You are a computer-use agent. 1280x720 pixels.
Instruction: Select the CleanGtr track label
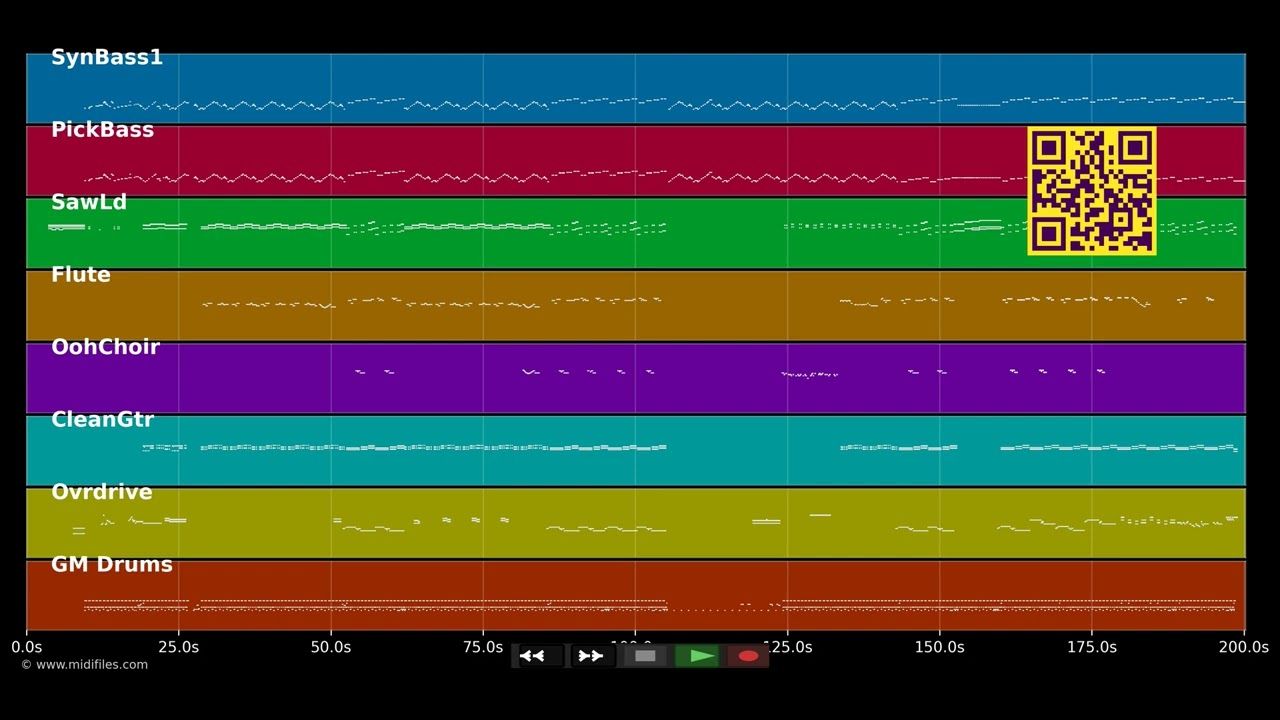coord(102,420)
